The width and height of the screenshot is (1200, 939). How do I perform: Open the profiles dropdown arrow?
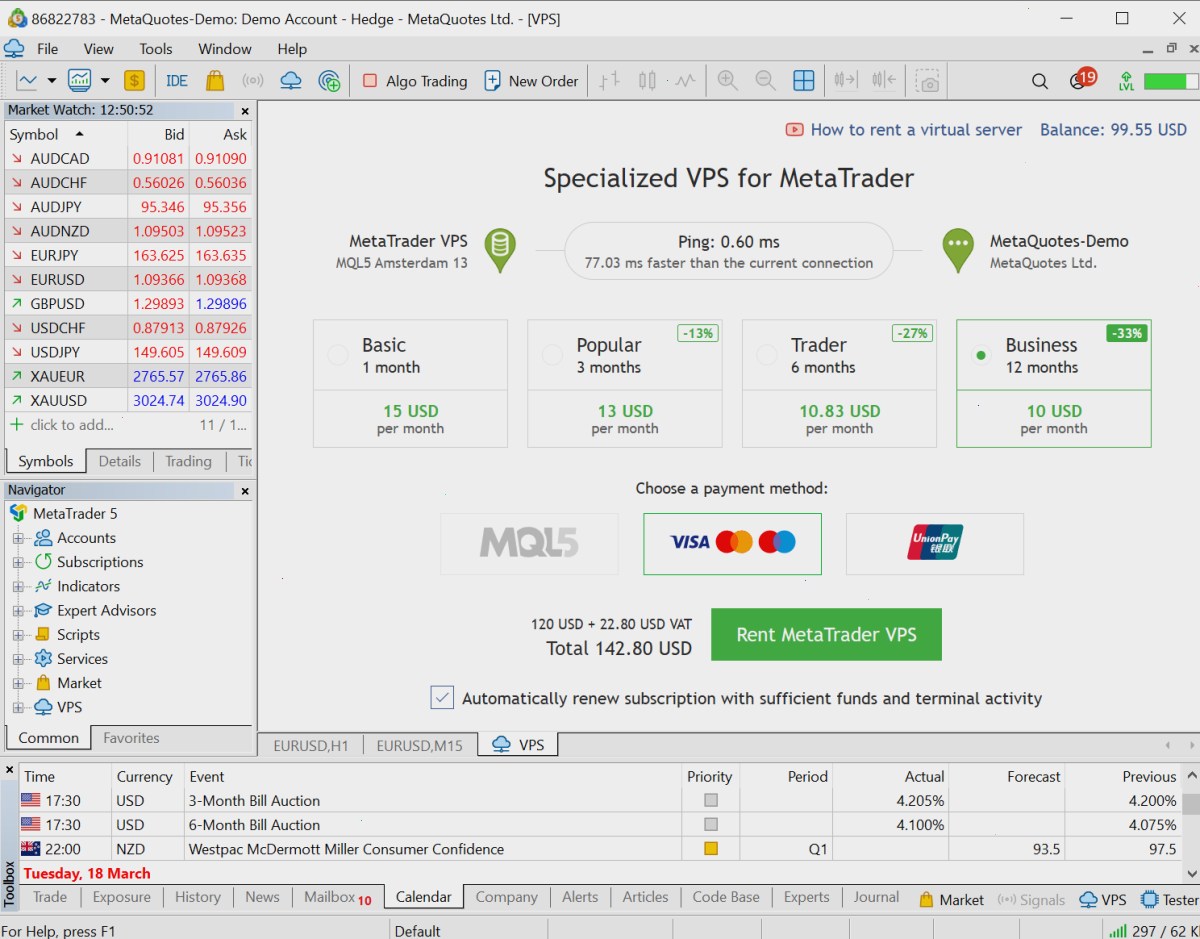pyautogui.click(x=104, y=81)
